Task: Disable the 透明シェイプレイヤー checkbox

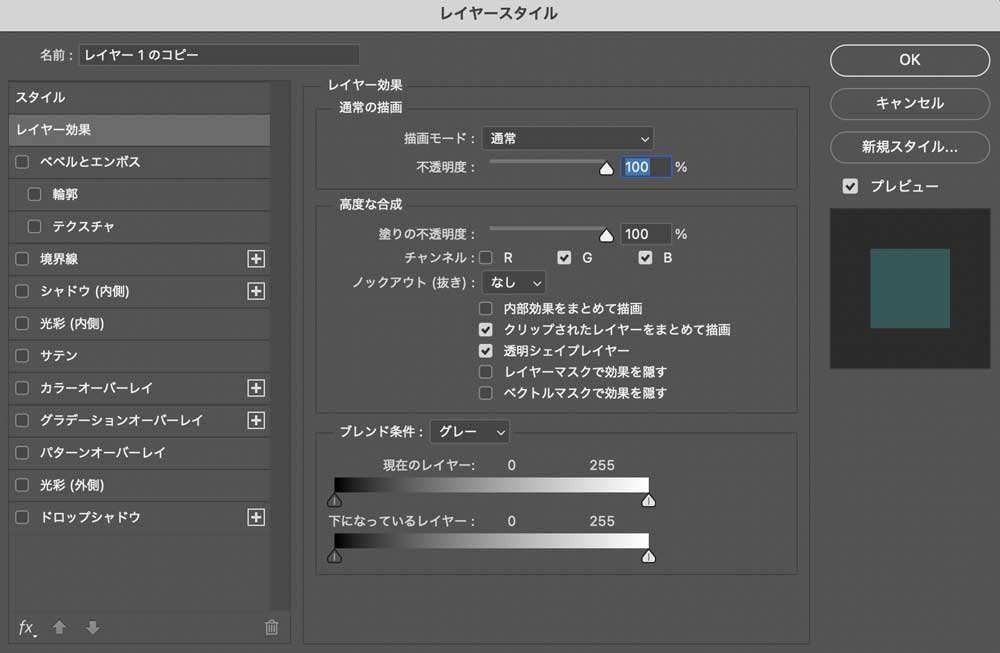Action: (485, 351)
